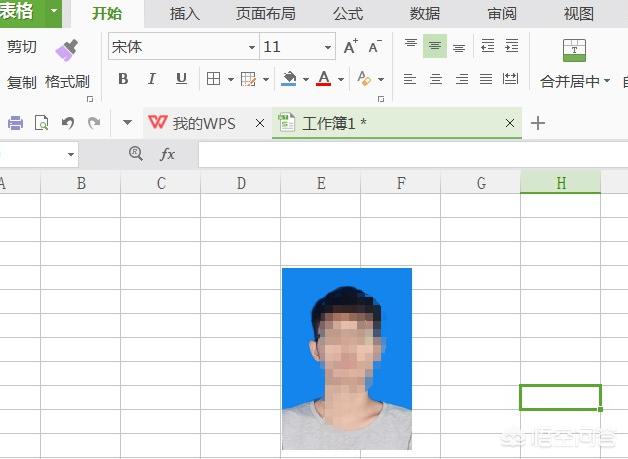Open borders dropdown arrow
628x459 pixels.
pyautogui.click(x=231, y=79)
